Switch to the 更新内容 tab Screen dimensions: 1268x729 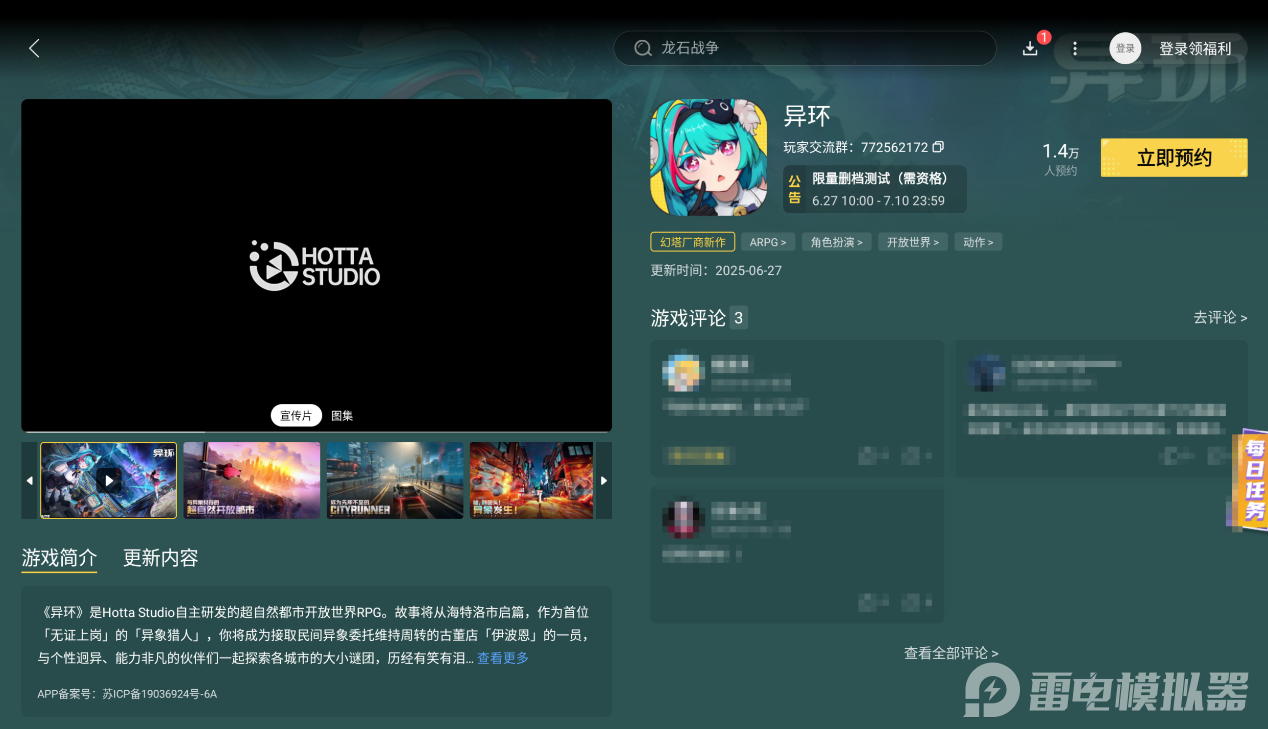(x=160, y=558)
